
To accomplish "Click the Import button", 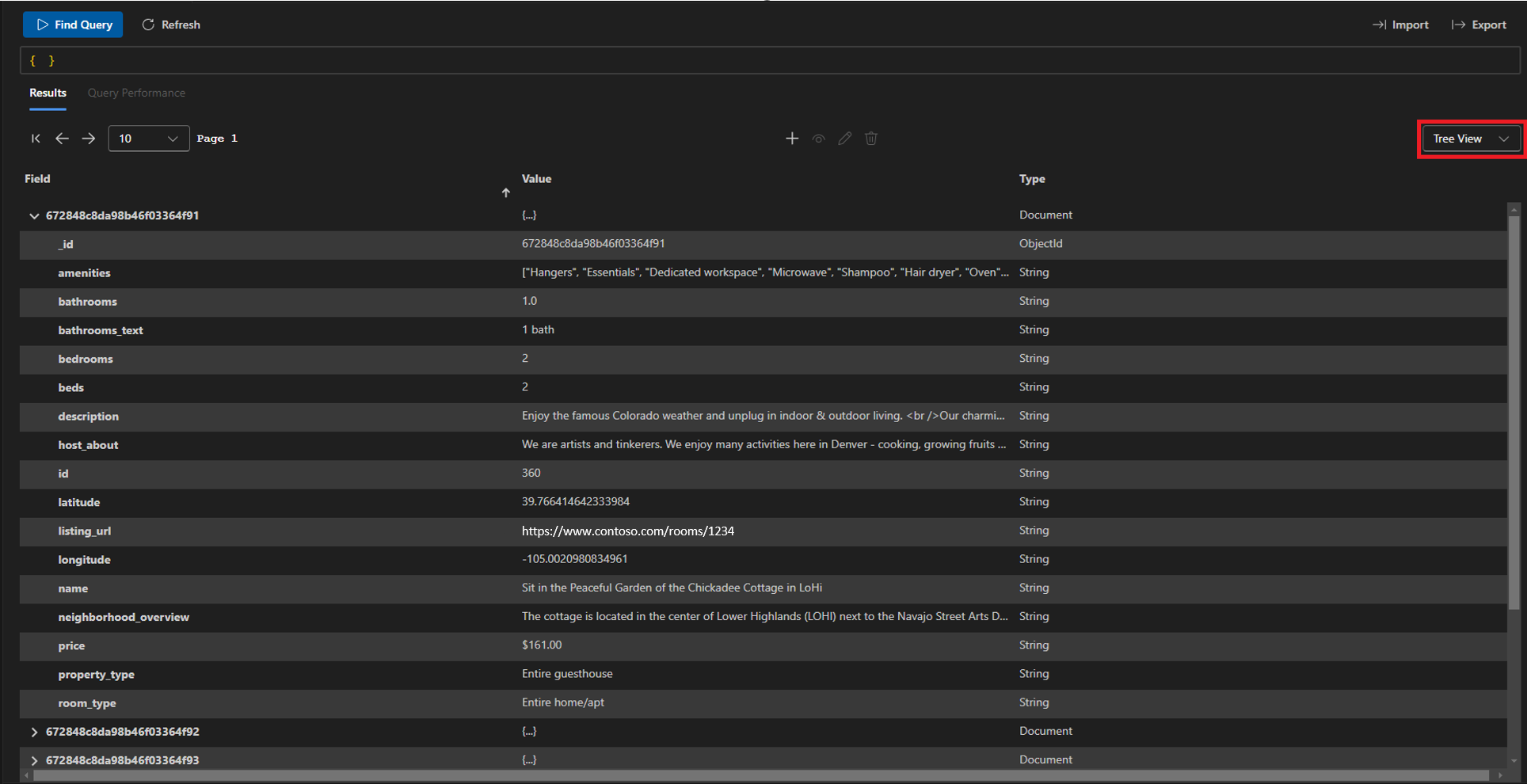I will coord(1400,25).
